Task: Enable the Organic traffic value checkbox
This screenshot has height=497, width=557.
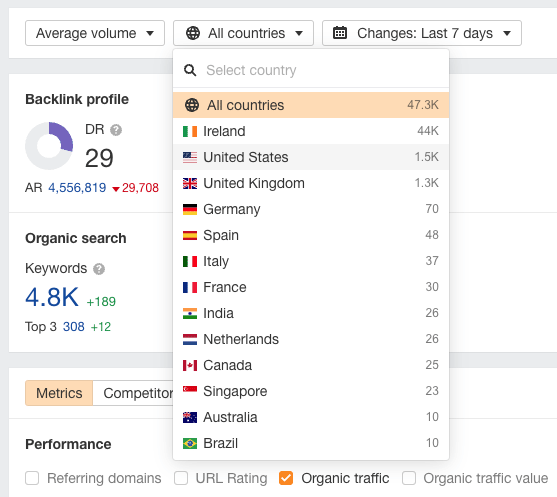Action: point(409,478)
